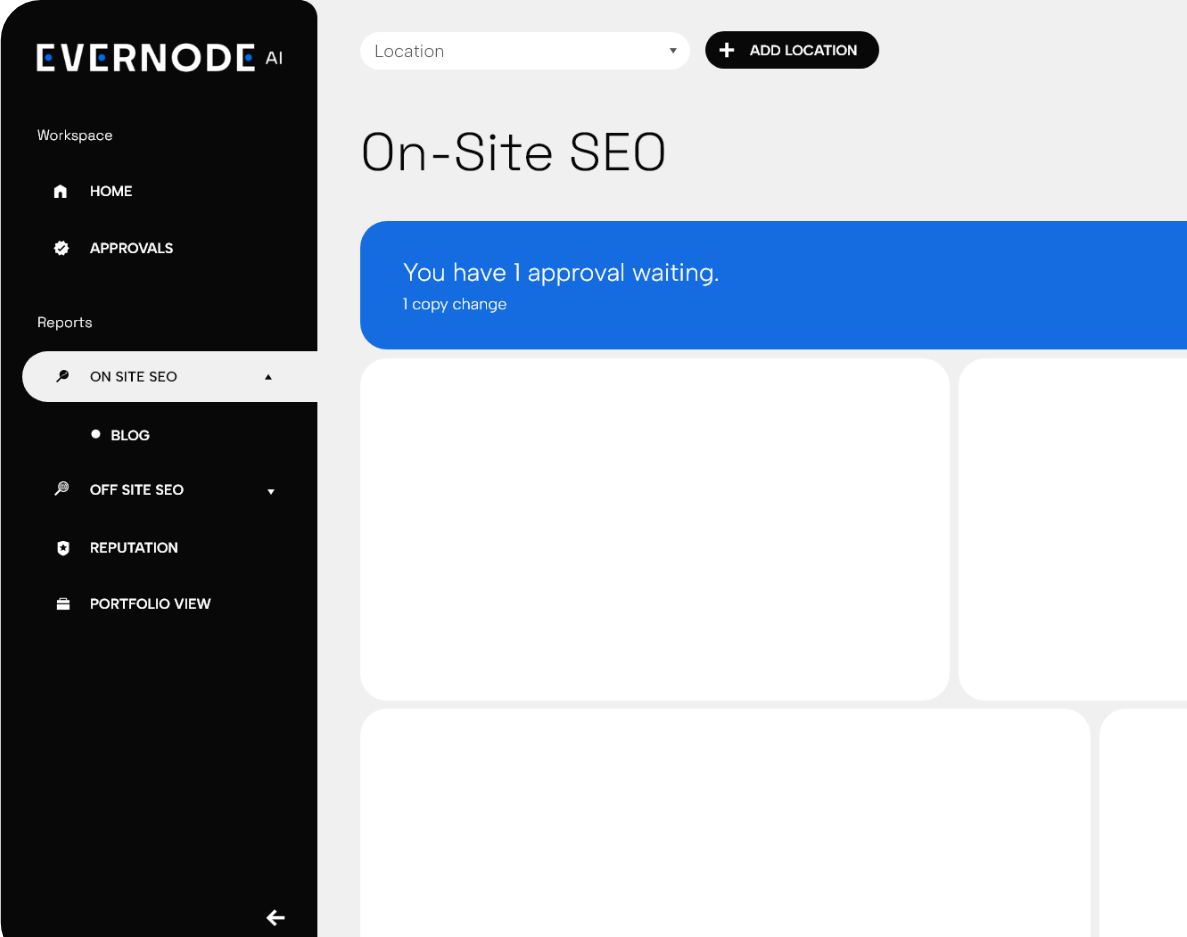Click the plus icon beside Add Location
Screen dimensions: 1187x937
(x=727, y=50)
